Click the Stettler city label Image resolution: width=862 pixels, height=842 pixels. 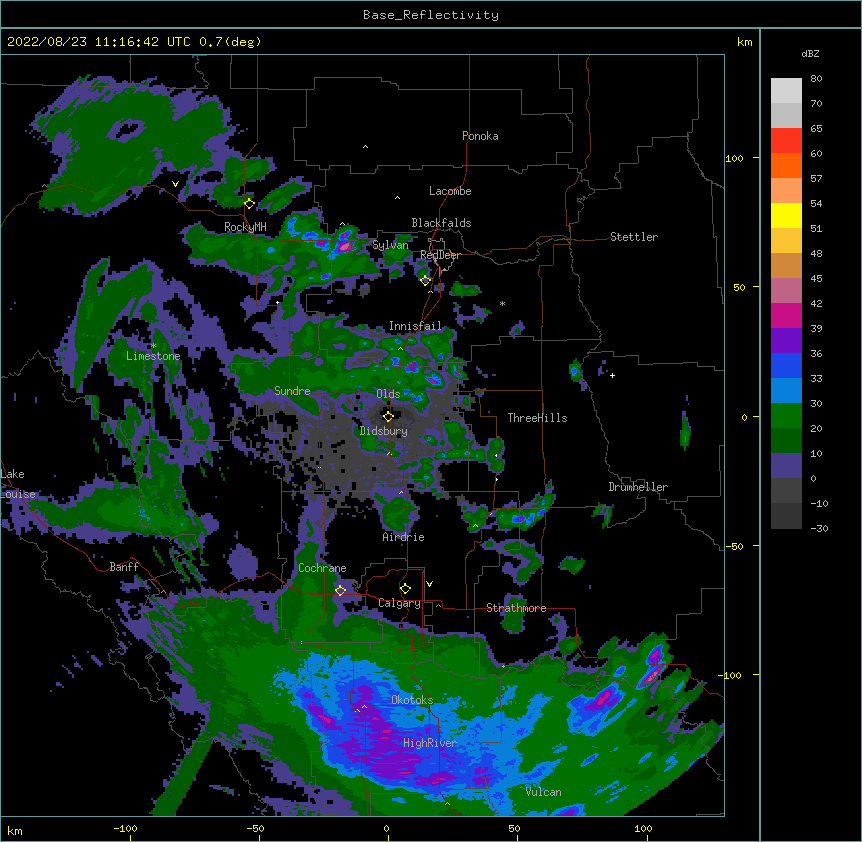click(x=634, y=237)
